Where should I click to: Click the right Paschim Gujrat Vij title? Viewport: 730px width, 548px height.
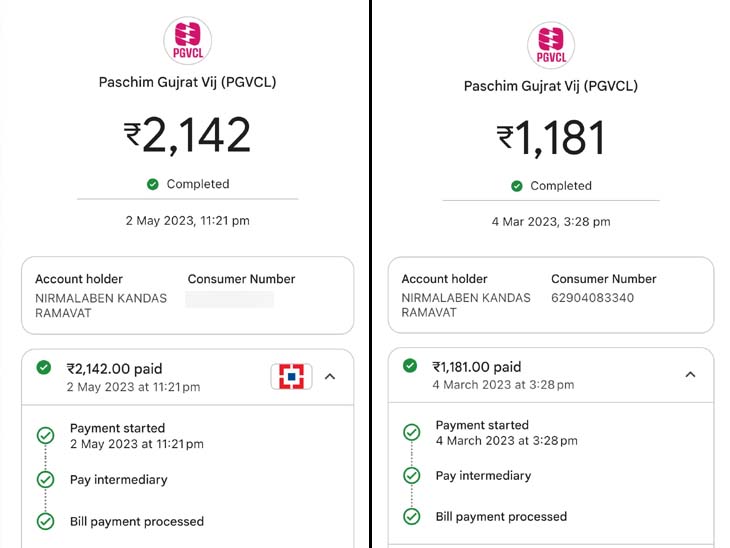click(x=551, y=86)
